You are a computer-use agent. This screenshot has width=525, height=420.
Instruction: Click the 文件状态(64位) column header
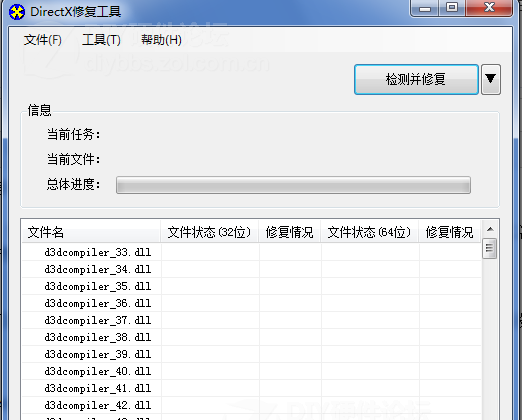click(369, 232)
